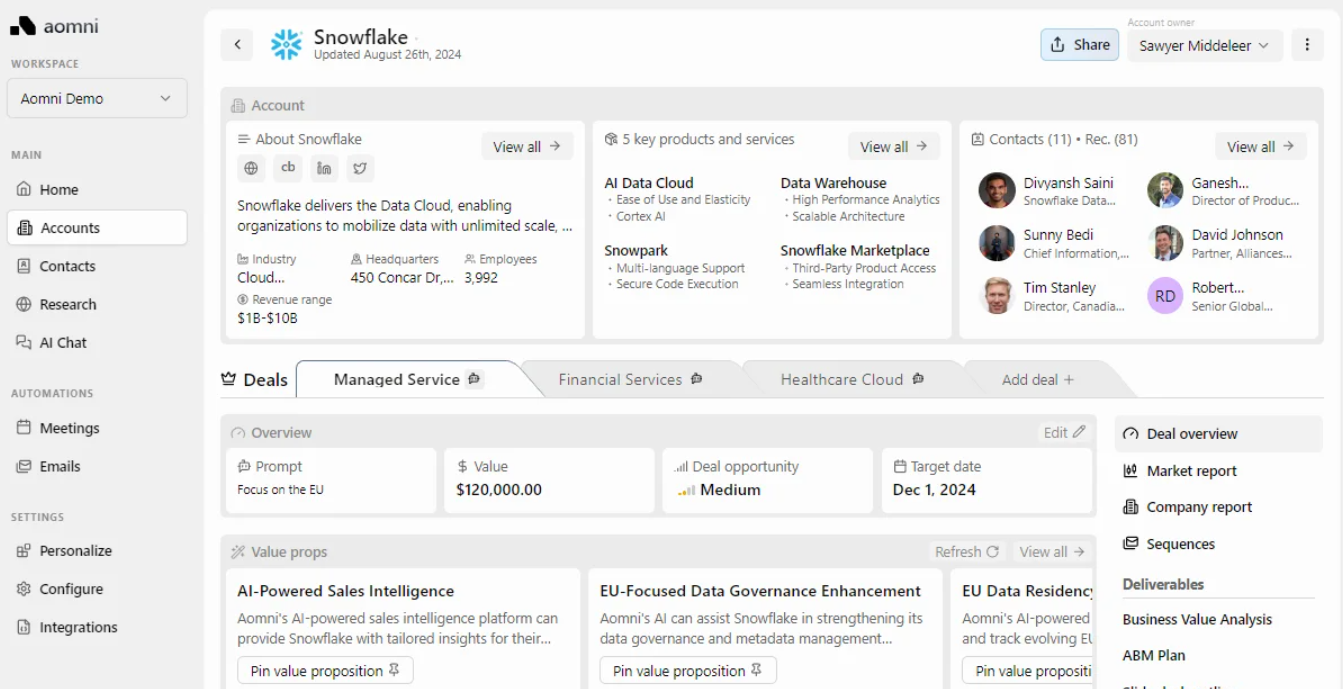The image size is (1343, 689).
Task: Open Sequences in the right panel
Action: (1218, 544)
